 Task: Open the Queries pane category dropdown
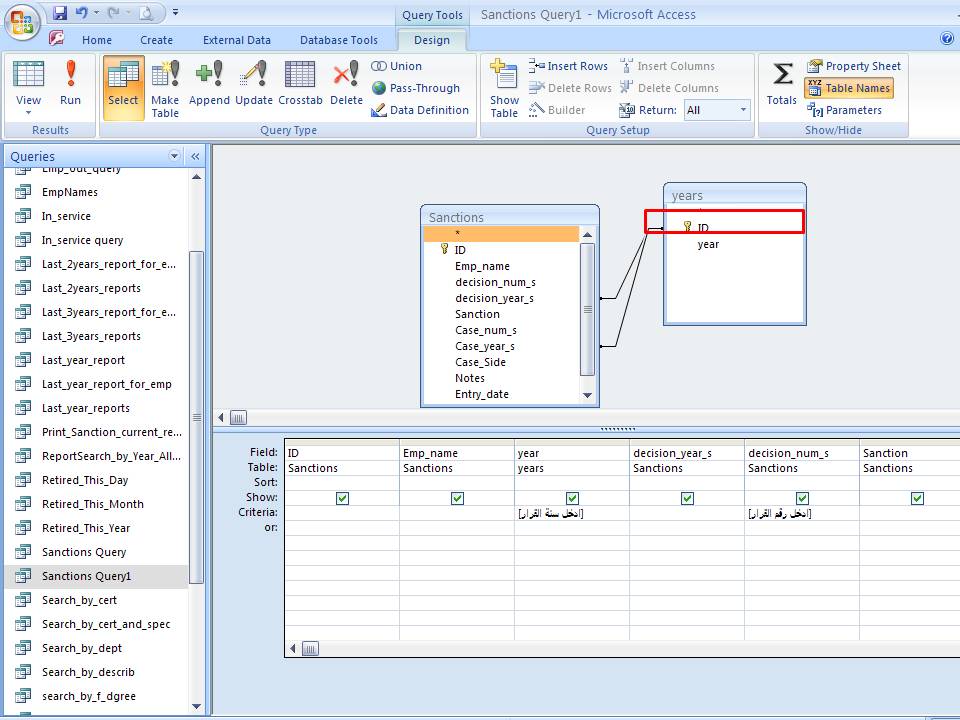click(x=175, y=156)
